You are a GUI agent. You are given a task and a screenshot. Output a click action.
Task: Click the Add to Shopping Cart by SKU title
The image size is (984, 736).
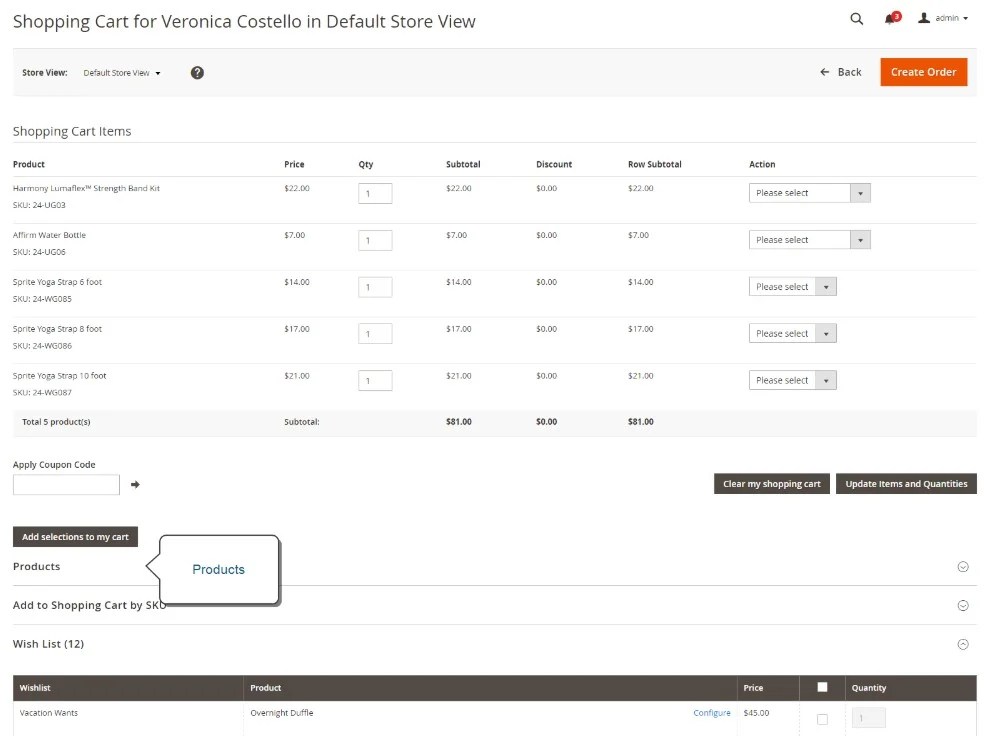click(x=90, y=605)
